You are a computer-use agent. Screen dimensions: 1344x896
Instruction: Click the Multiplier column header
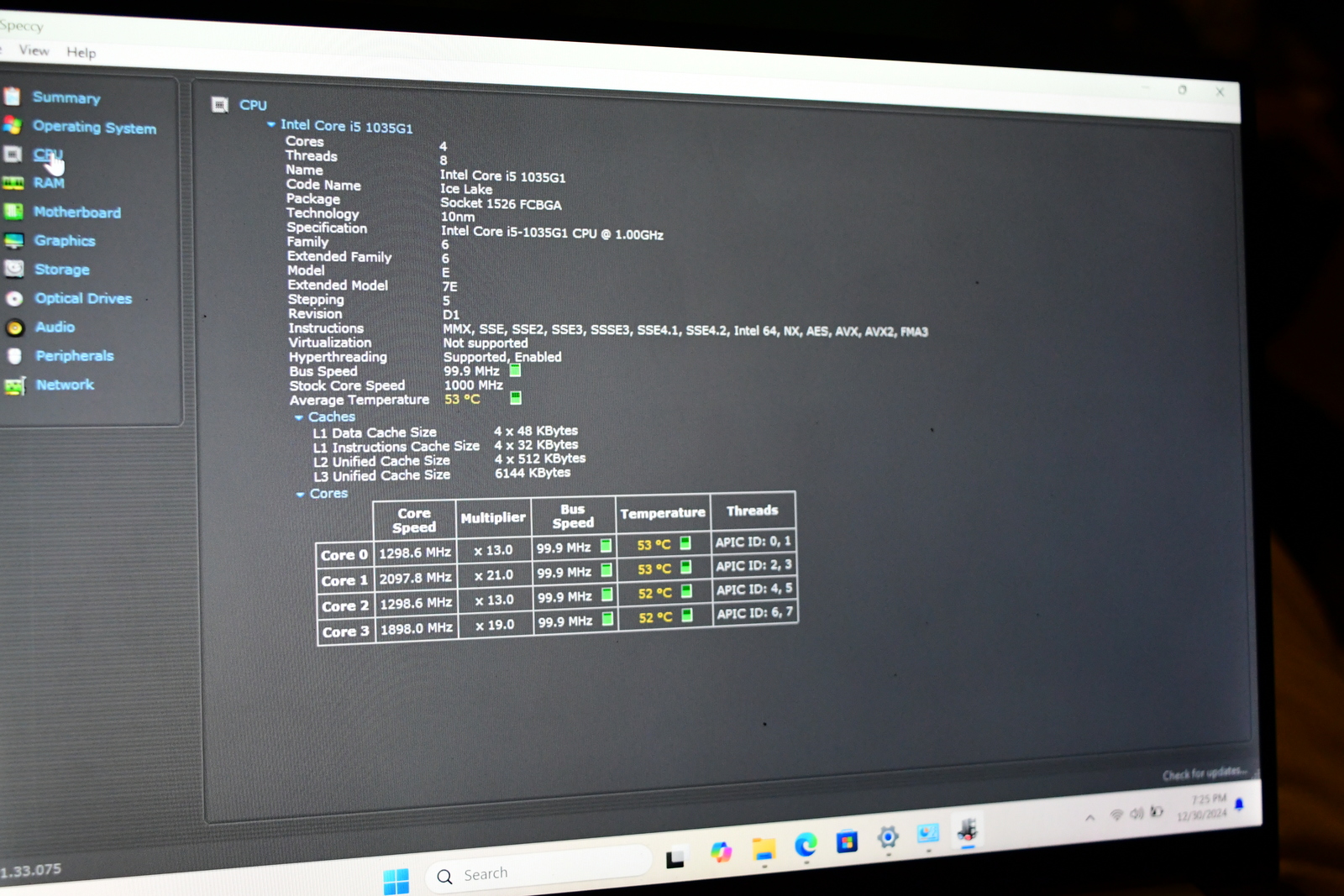(x=493, y=517)
